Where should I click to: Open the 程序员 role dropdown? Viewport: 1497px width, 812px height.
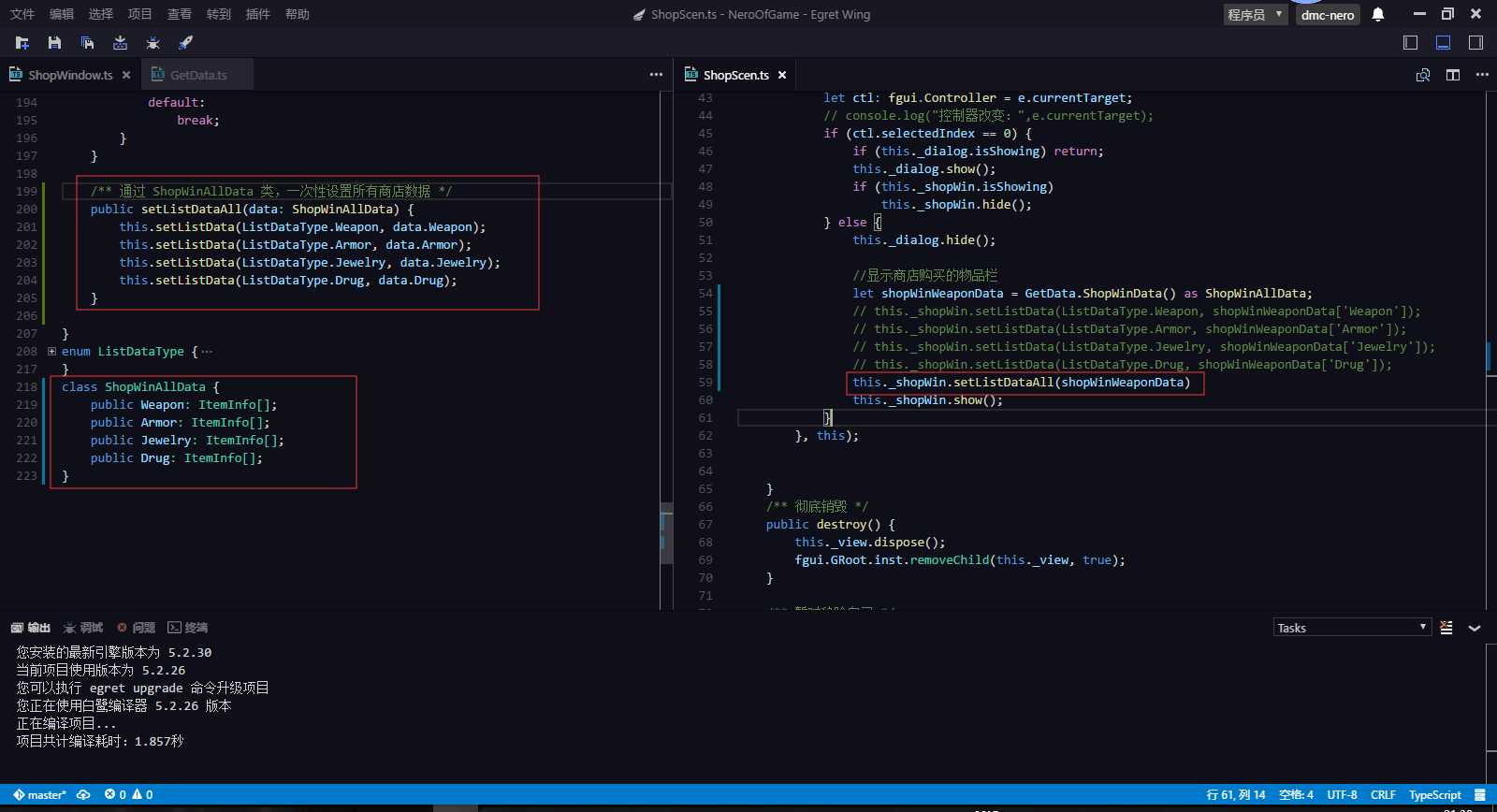[x=1256, y=14]
